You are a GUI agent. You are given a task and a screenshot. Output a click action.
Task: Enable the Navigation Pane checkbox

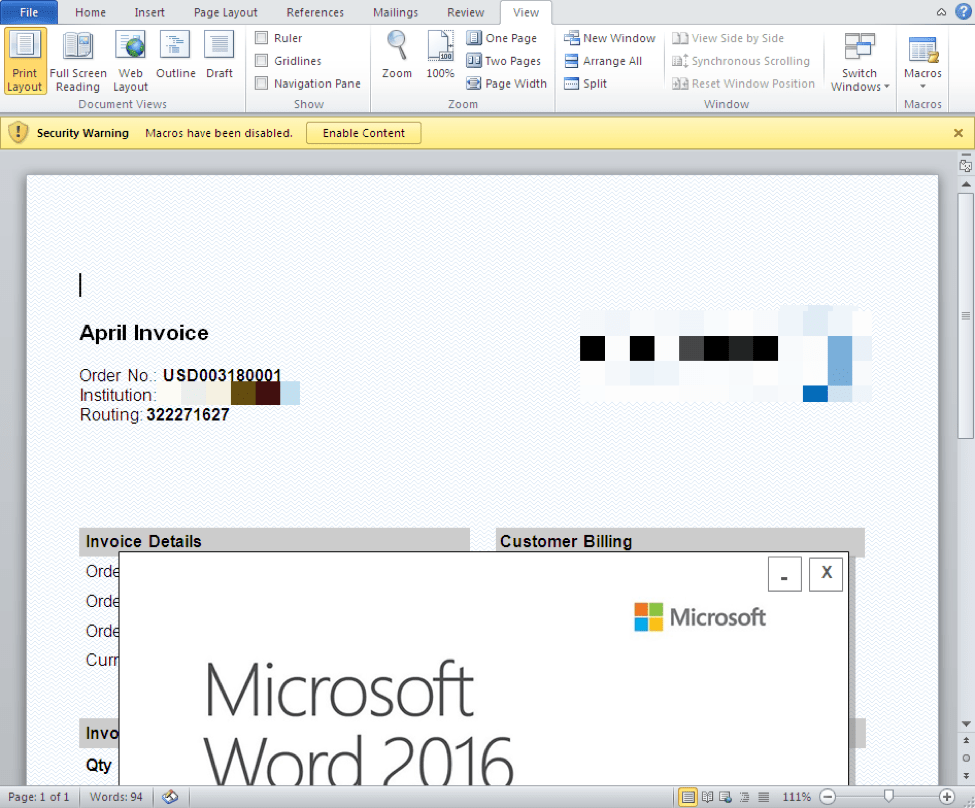(262, 83)
